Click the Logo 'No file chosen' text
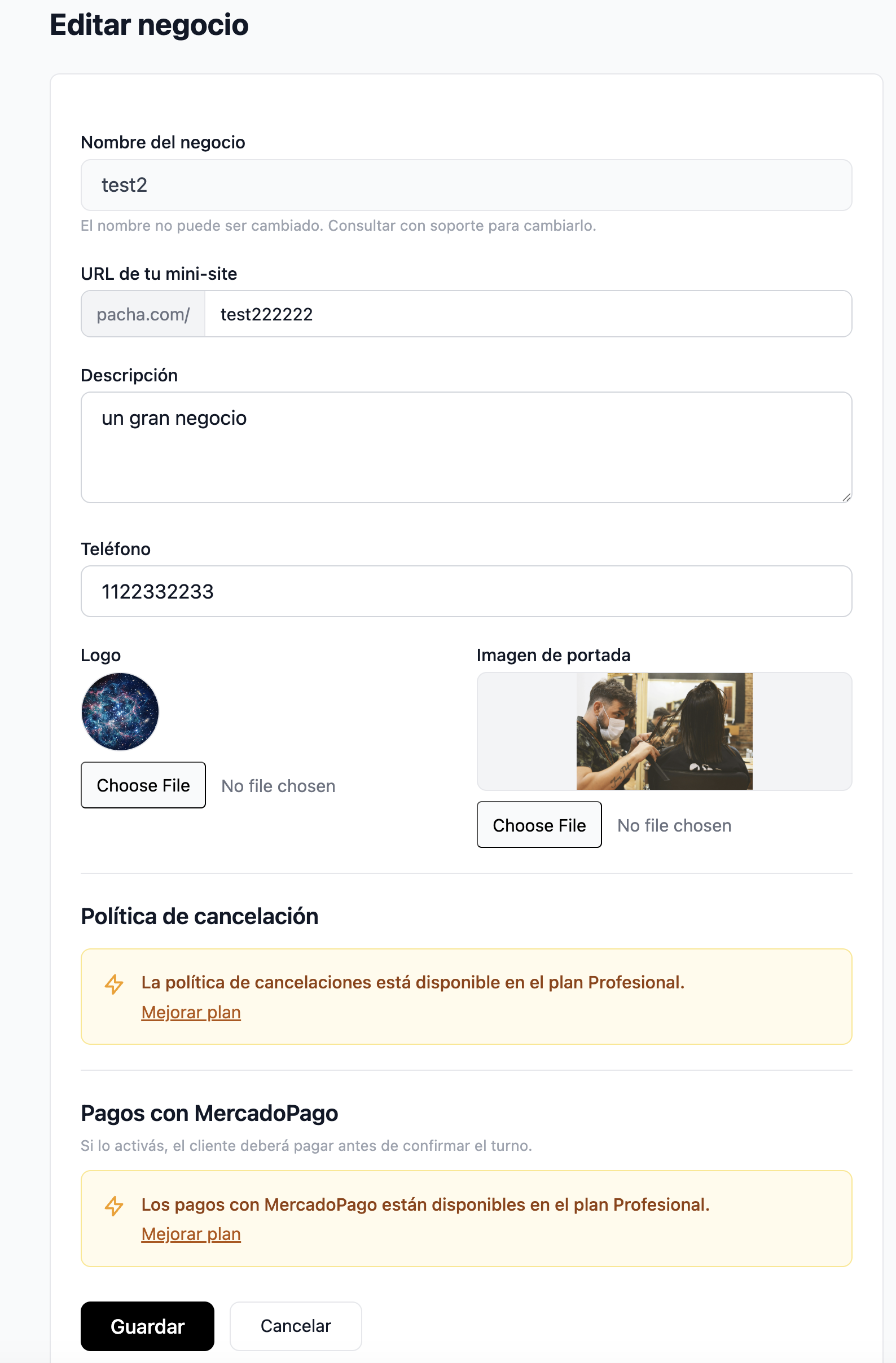 [x=278, y=786]
